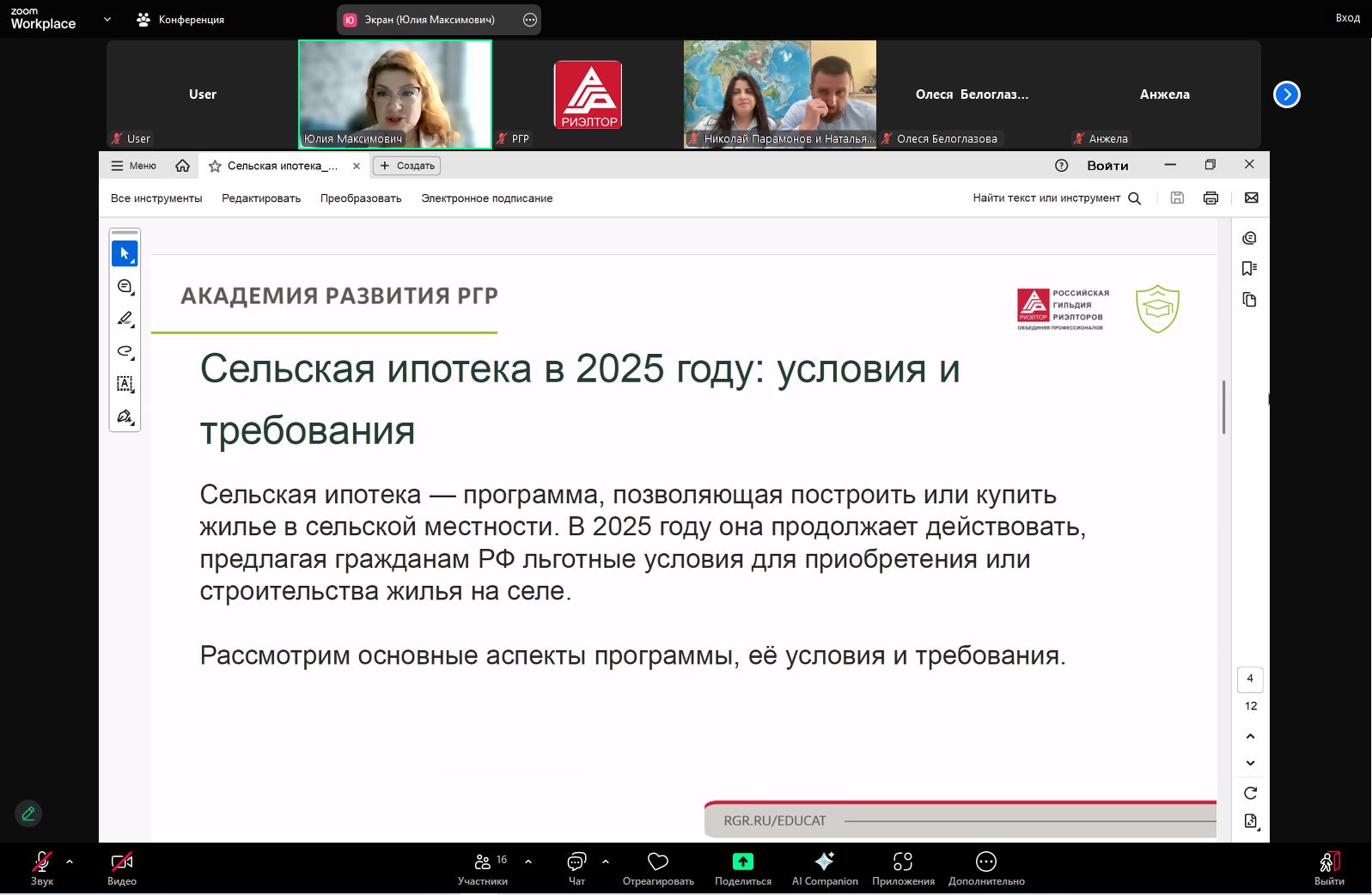Click the total page count 12
This screenshot has height=895, width=1372.
(x=1251, y=706)
